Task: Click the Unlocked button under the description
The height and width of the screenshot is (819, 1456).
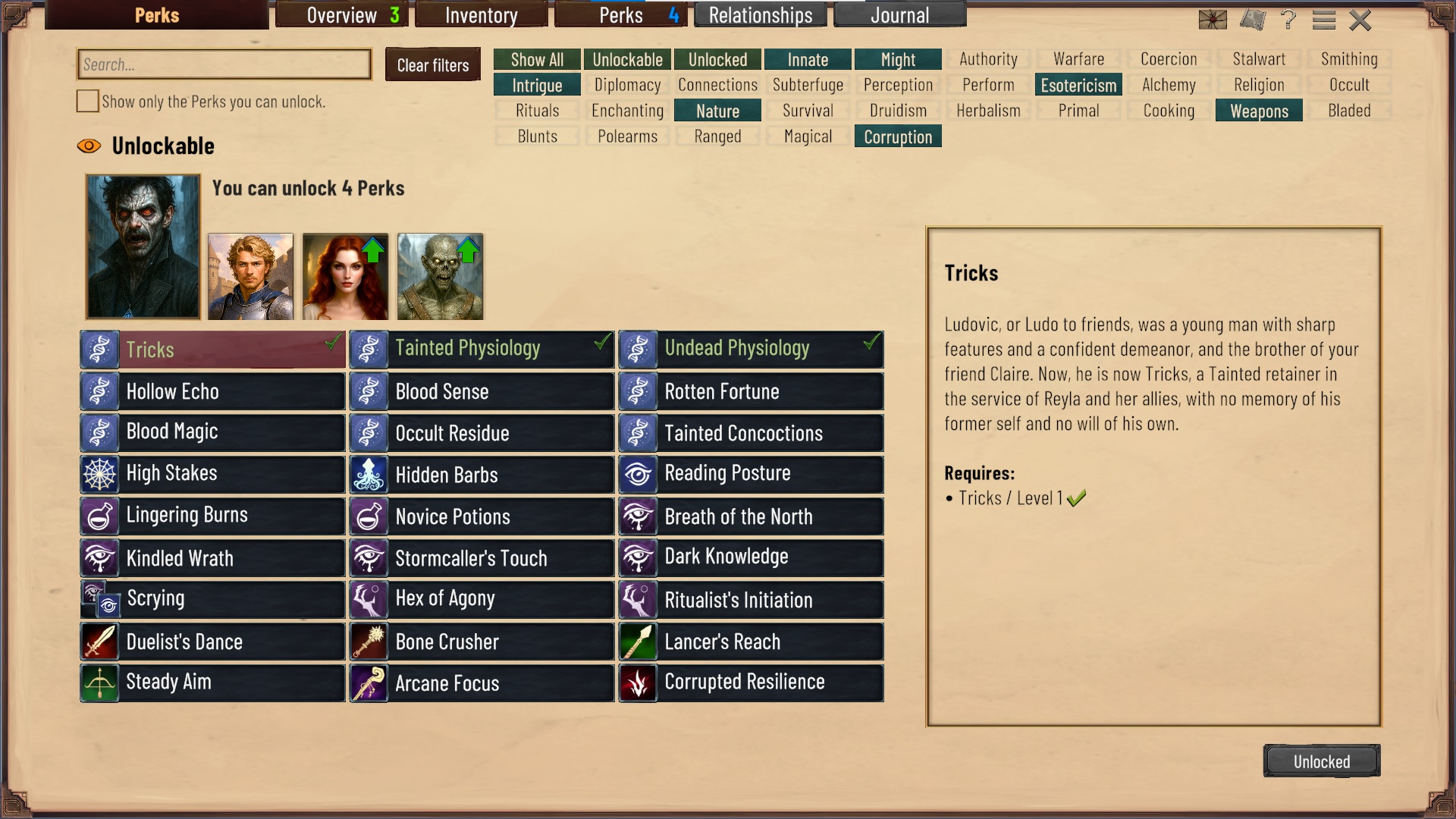Action: 1322,761
